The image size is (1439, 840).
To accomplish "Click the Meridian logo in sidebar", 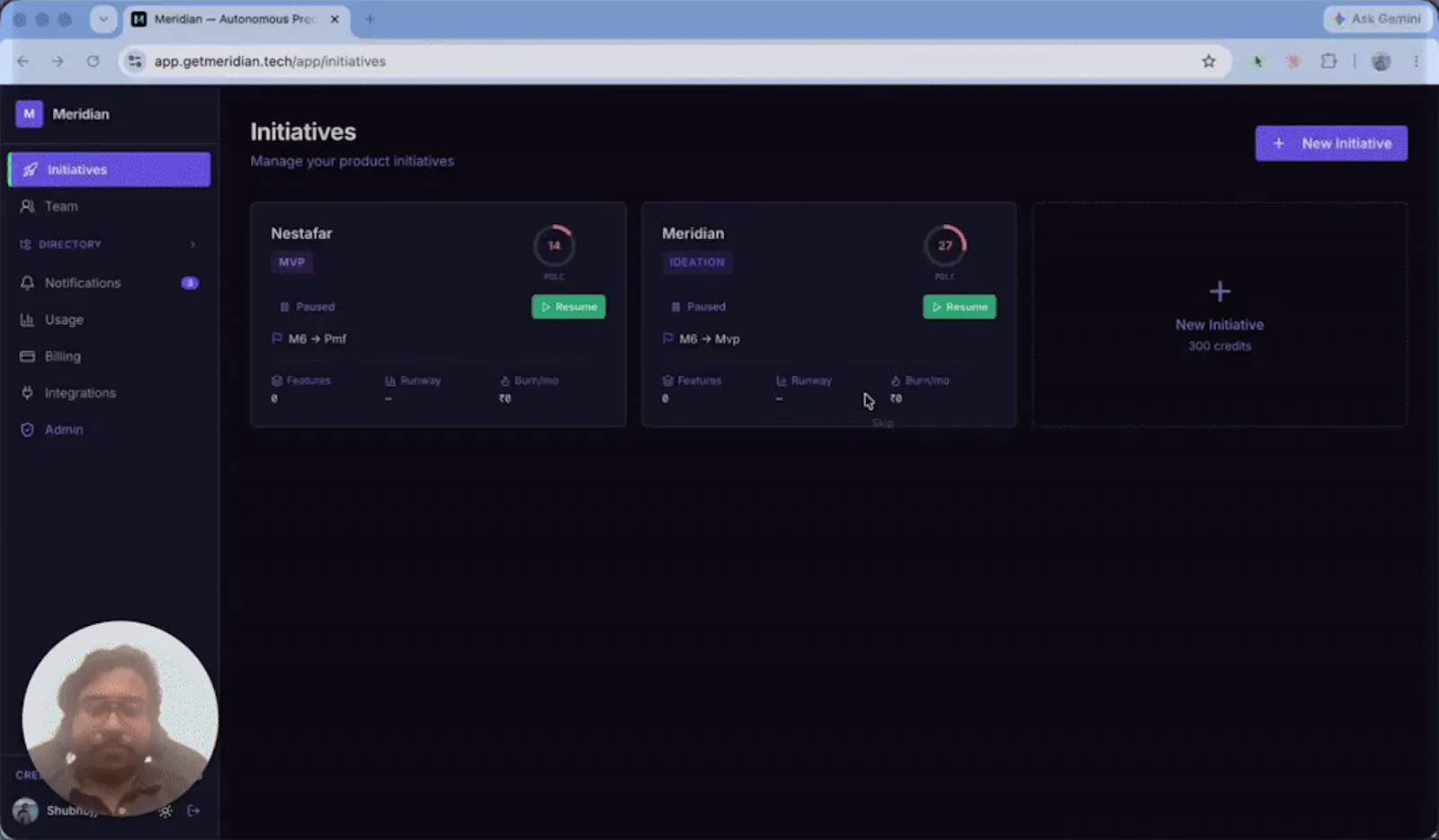I will coord(29,114).
